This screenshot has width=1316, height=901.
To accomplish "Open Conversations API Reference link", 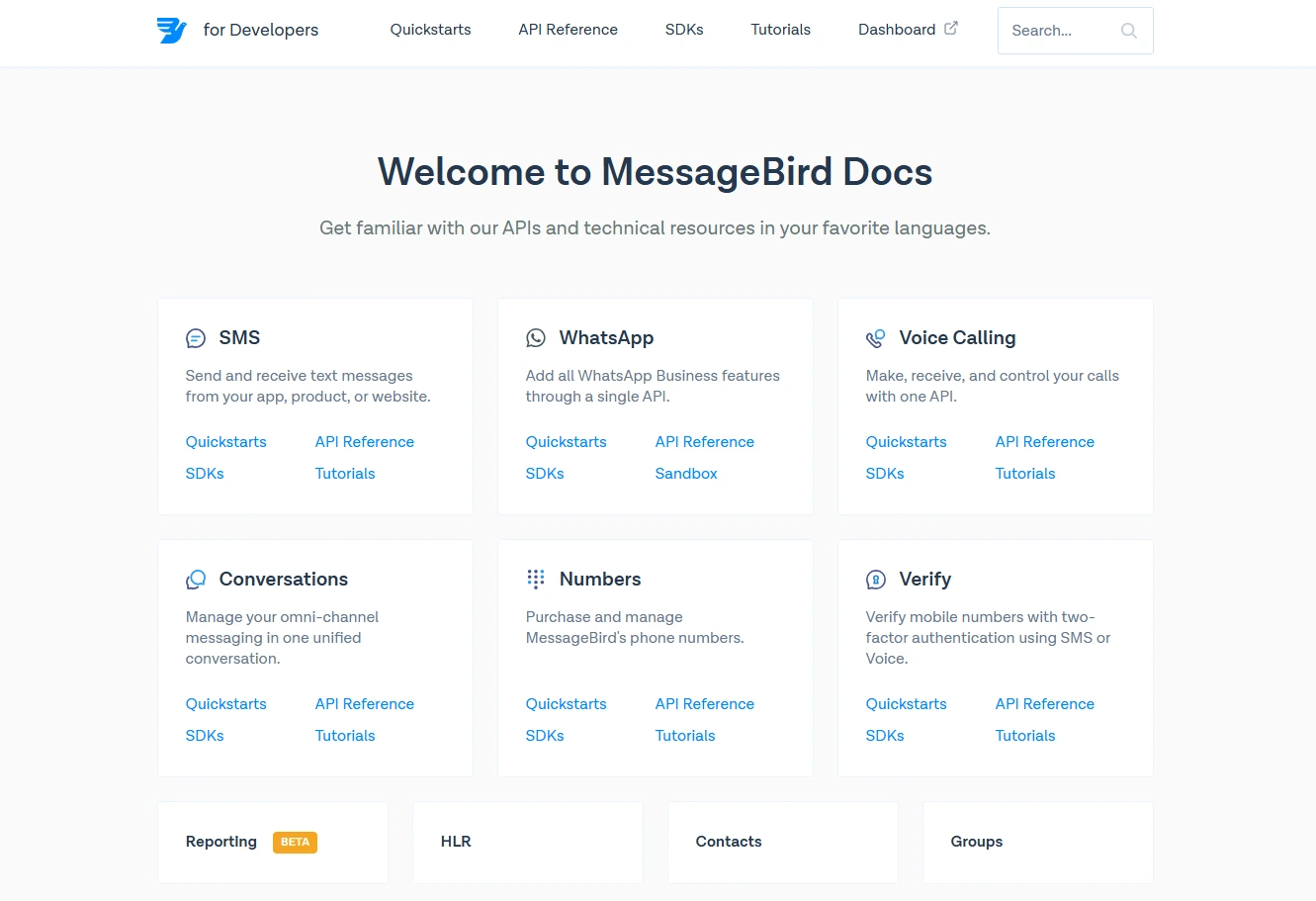I will [365, 704].
